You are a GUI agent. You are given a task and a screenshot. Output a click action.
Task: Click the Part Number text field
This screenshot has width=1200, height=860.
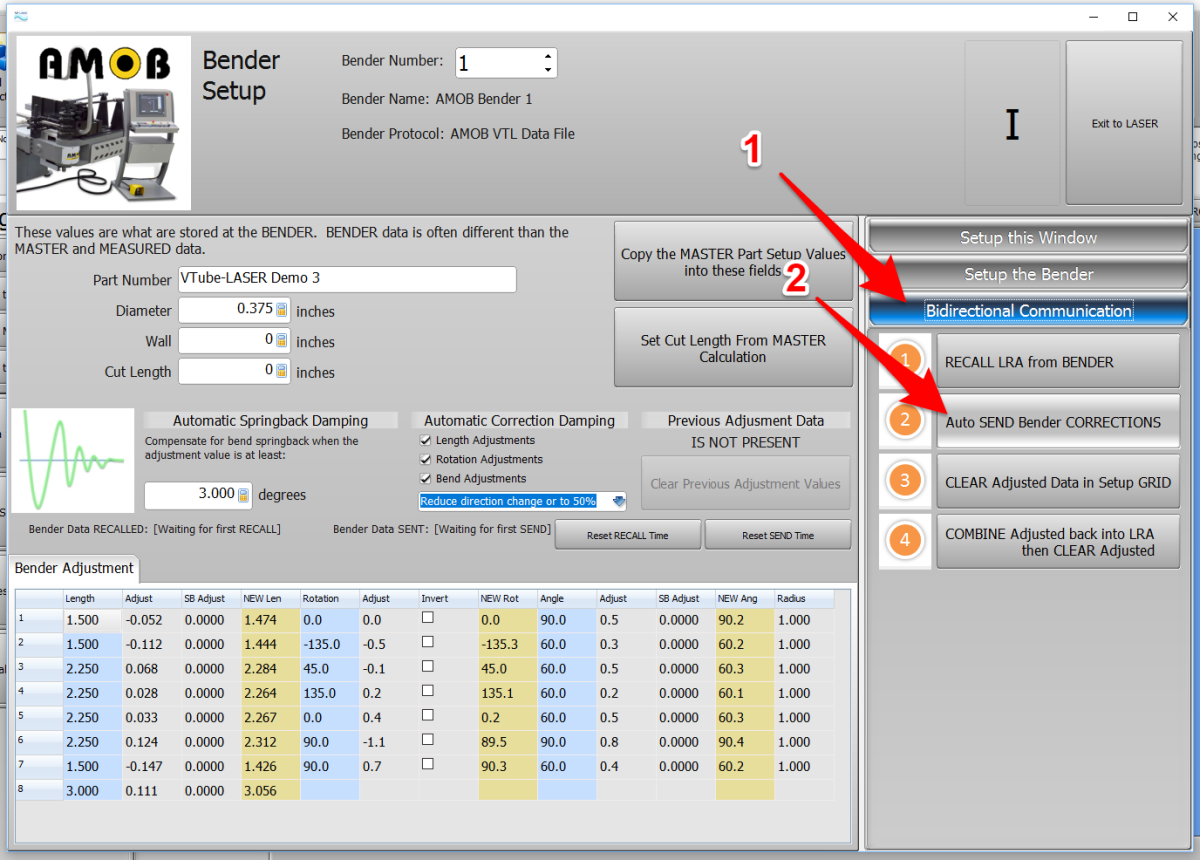[347, 279]
